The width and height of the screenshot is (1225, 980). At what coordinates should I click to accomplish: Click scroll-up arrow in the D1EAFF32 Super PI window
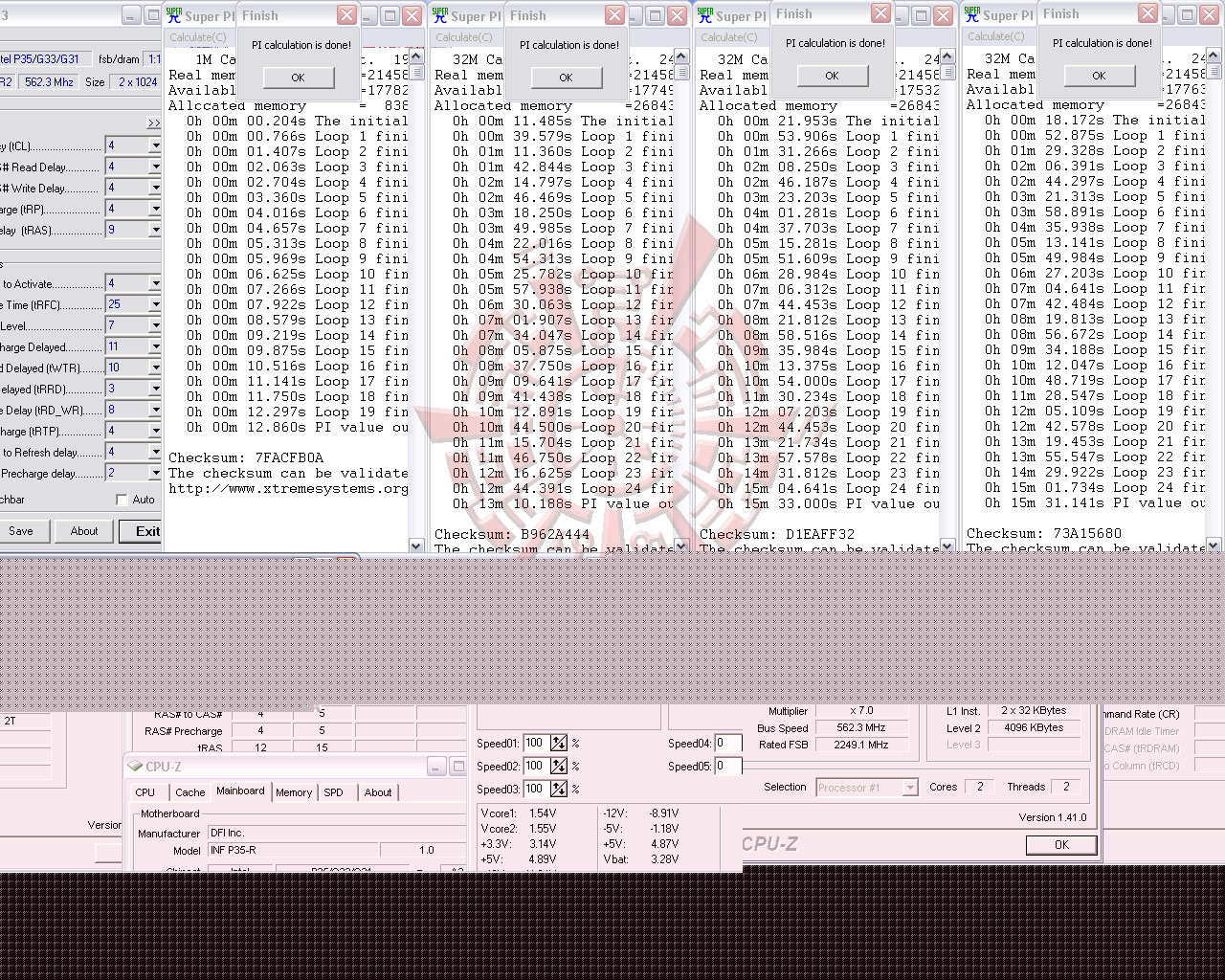947,58
